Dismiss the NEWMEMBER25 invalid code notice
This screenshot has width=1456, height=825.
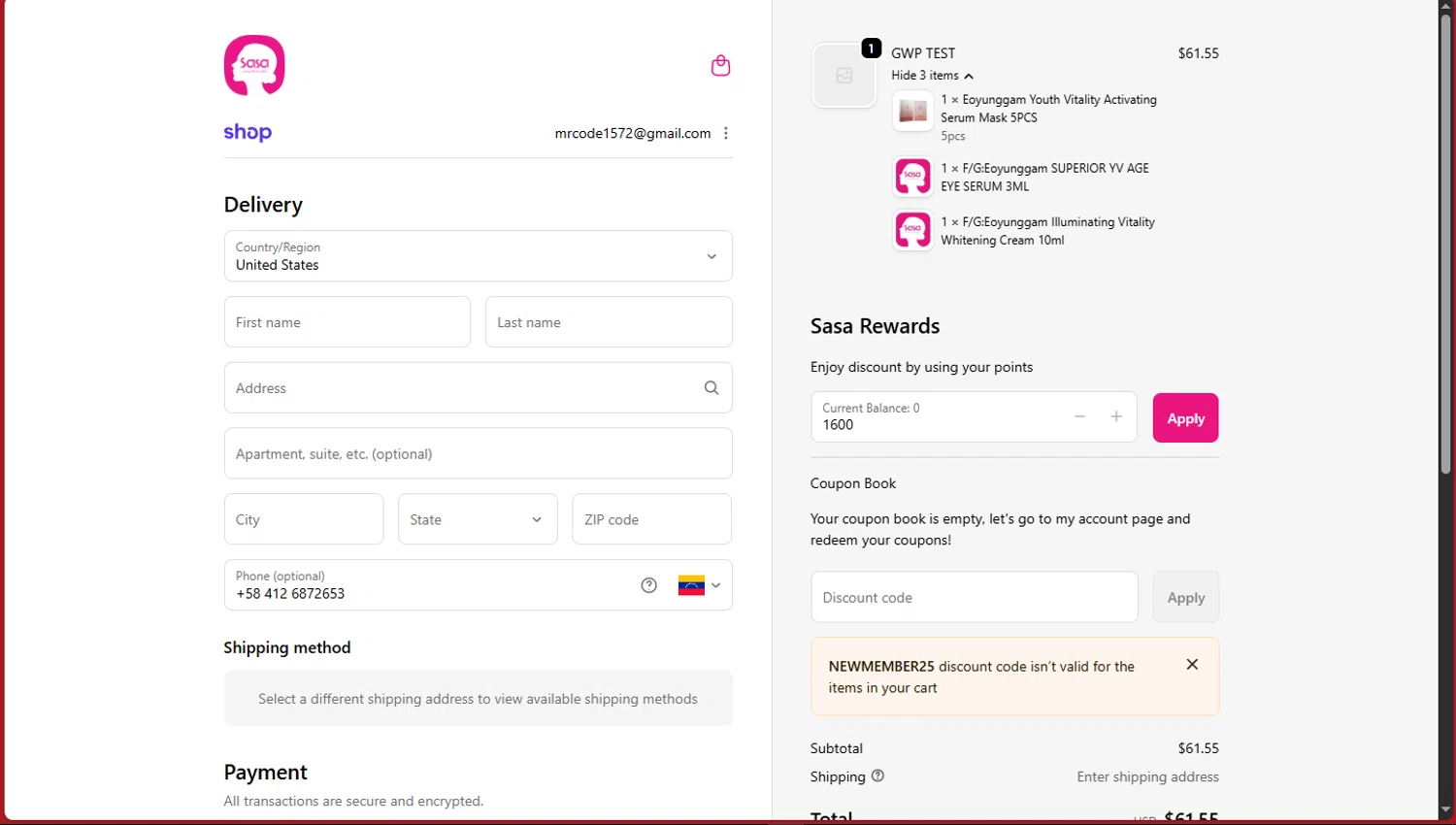1192,665
